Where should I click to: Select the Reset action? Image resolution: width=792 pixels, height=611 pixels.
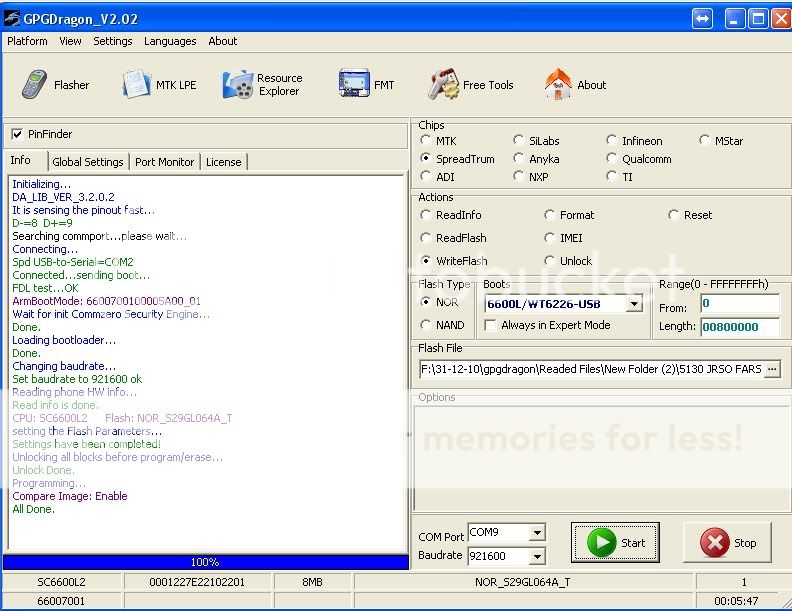[673, 215]
